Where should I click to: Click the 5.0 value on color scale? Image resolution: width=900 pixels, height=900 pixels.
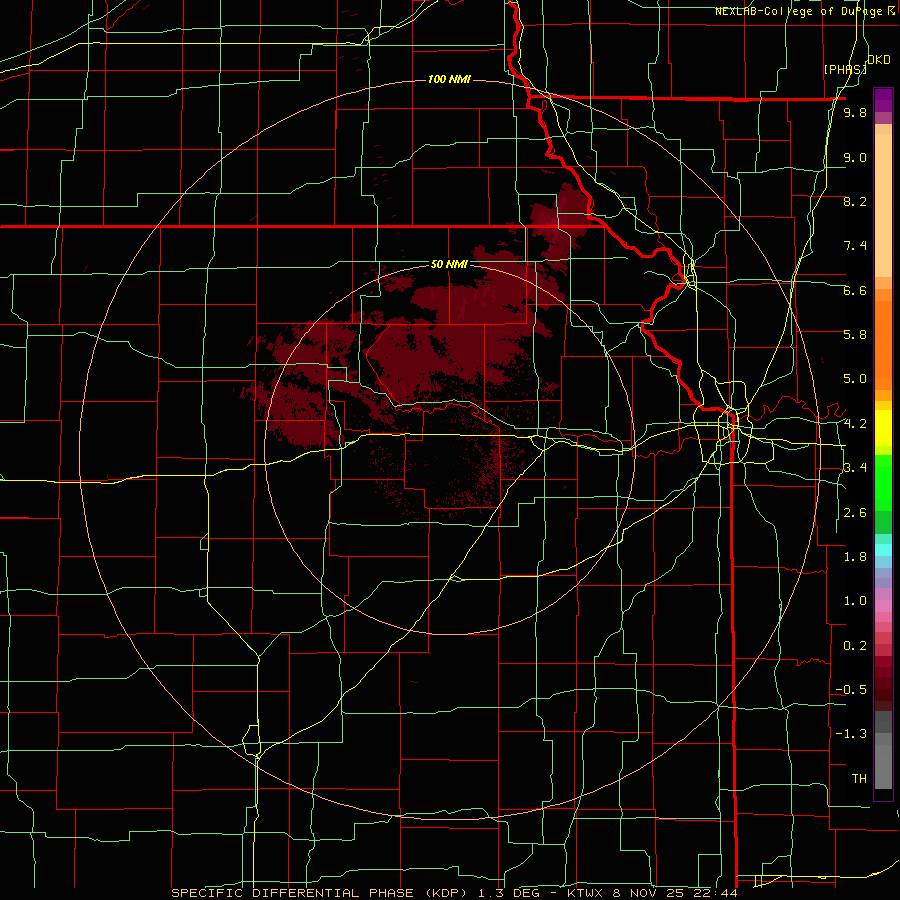pos(855,379)
